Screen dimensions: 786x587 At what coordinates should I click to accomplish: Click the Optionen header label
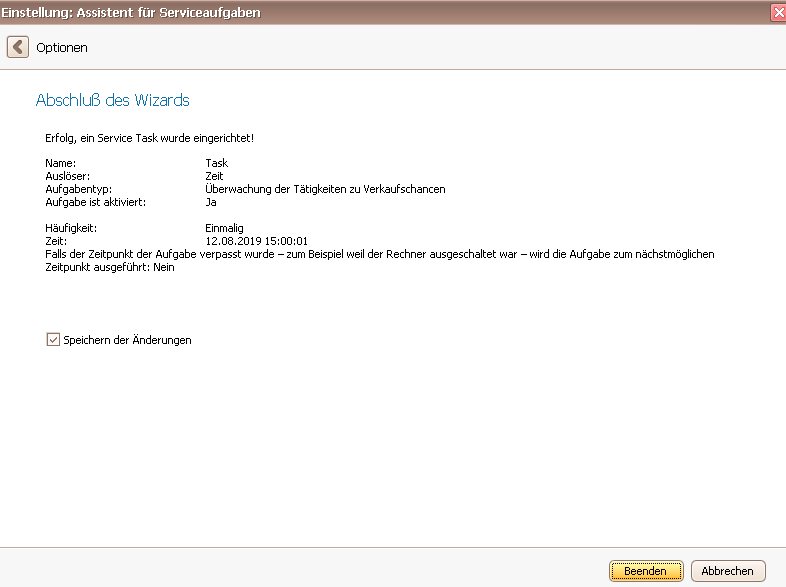62,48
